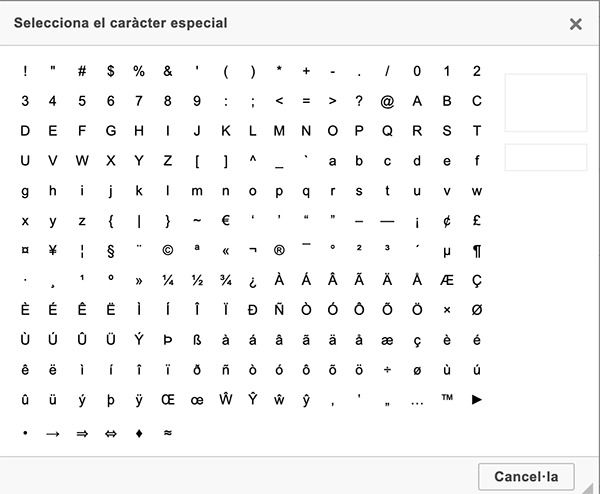
Task: Click the Cancel·la button
Action: point(527,475)
